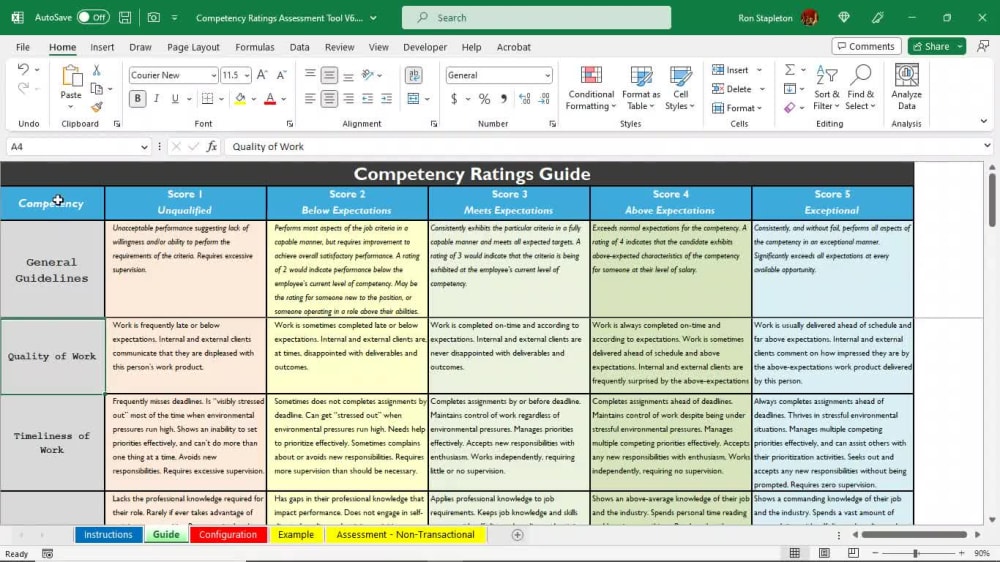Click the Cut scissors icon

pyautogui.click(x=96, y=70)
